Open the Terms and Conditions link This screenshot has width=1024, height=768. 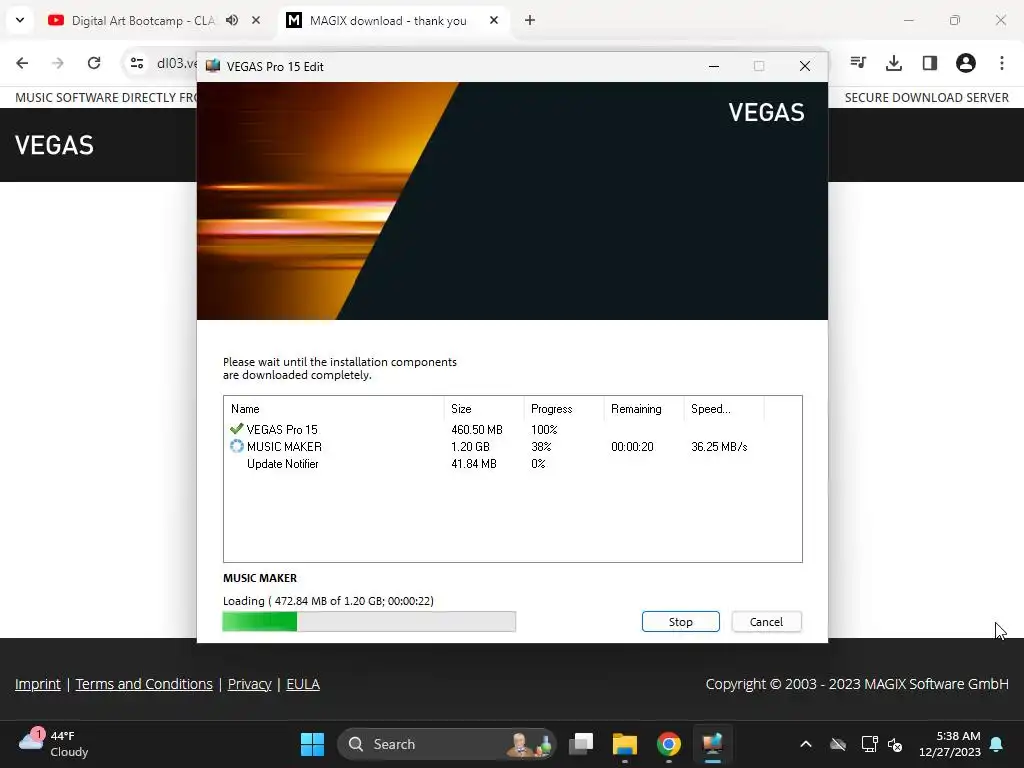coord(144,684)
